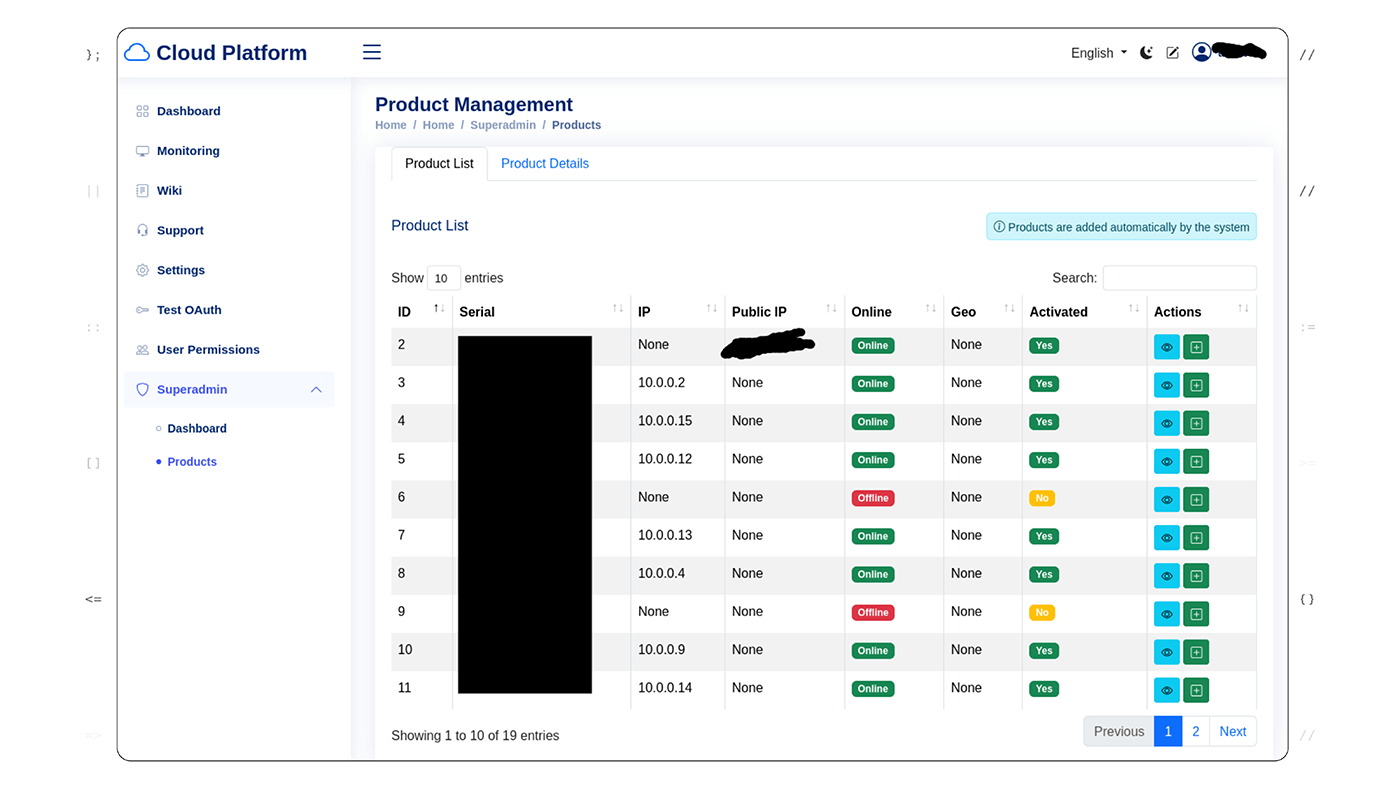Image resolution: width=1400 pixels, height=788 pixels.
Task: Click the products added automatically info banner
Action: [1121, 227]
